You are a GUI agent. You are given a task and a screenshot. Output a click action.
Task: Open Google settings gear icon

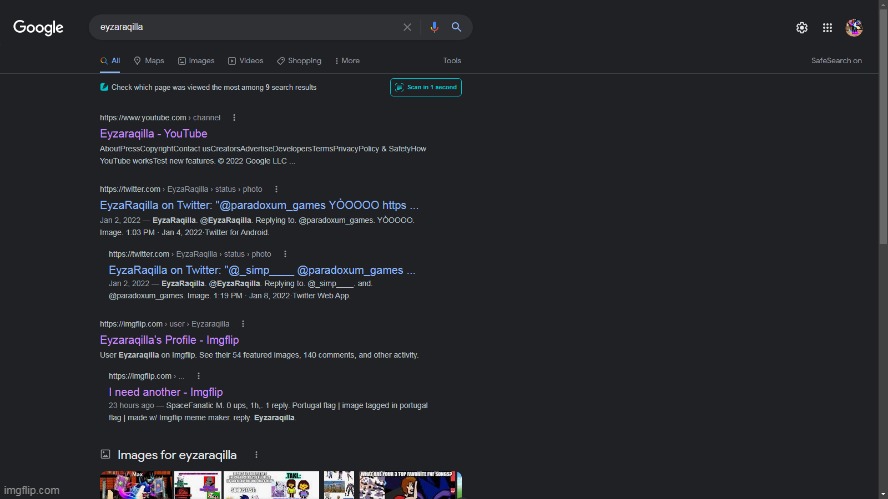[x=801, y=27]
